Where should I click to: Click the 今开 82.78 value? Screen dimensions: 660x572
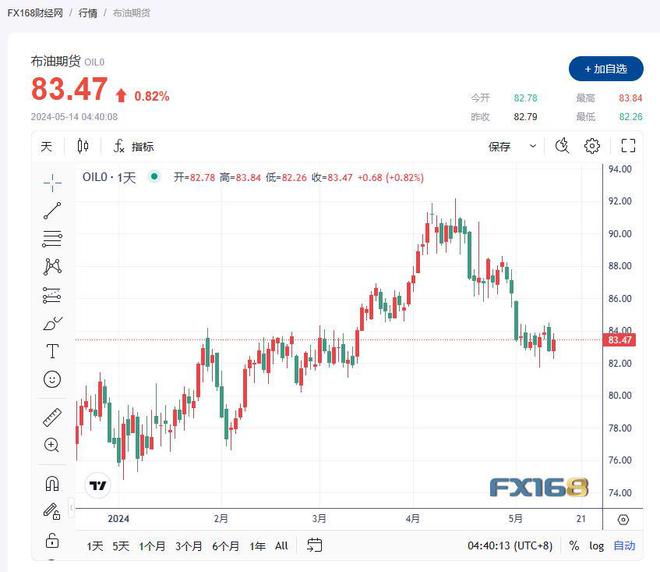[x=525, y=98]
